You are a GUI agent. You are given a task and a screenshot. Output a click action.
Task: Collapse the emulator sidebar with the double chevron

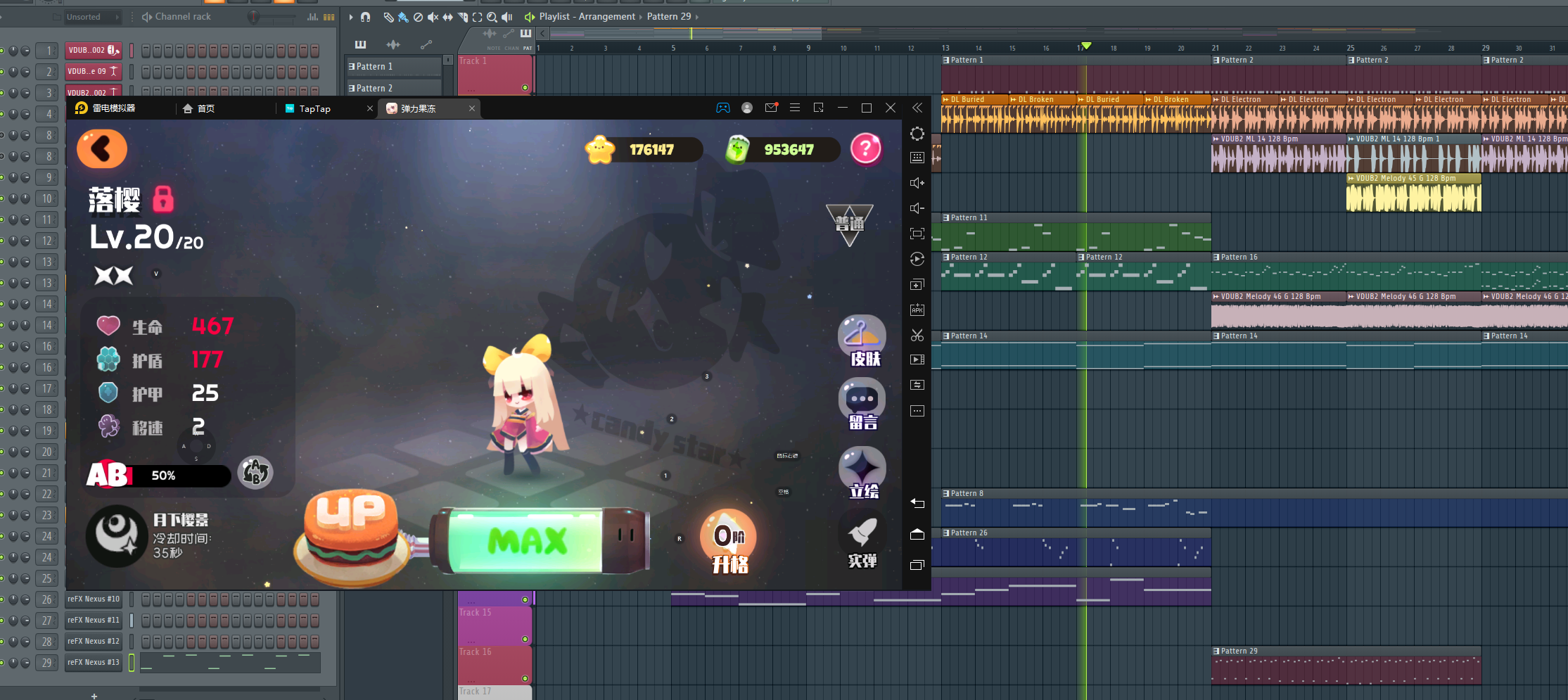pyautogui.click(x=917, y=108)
